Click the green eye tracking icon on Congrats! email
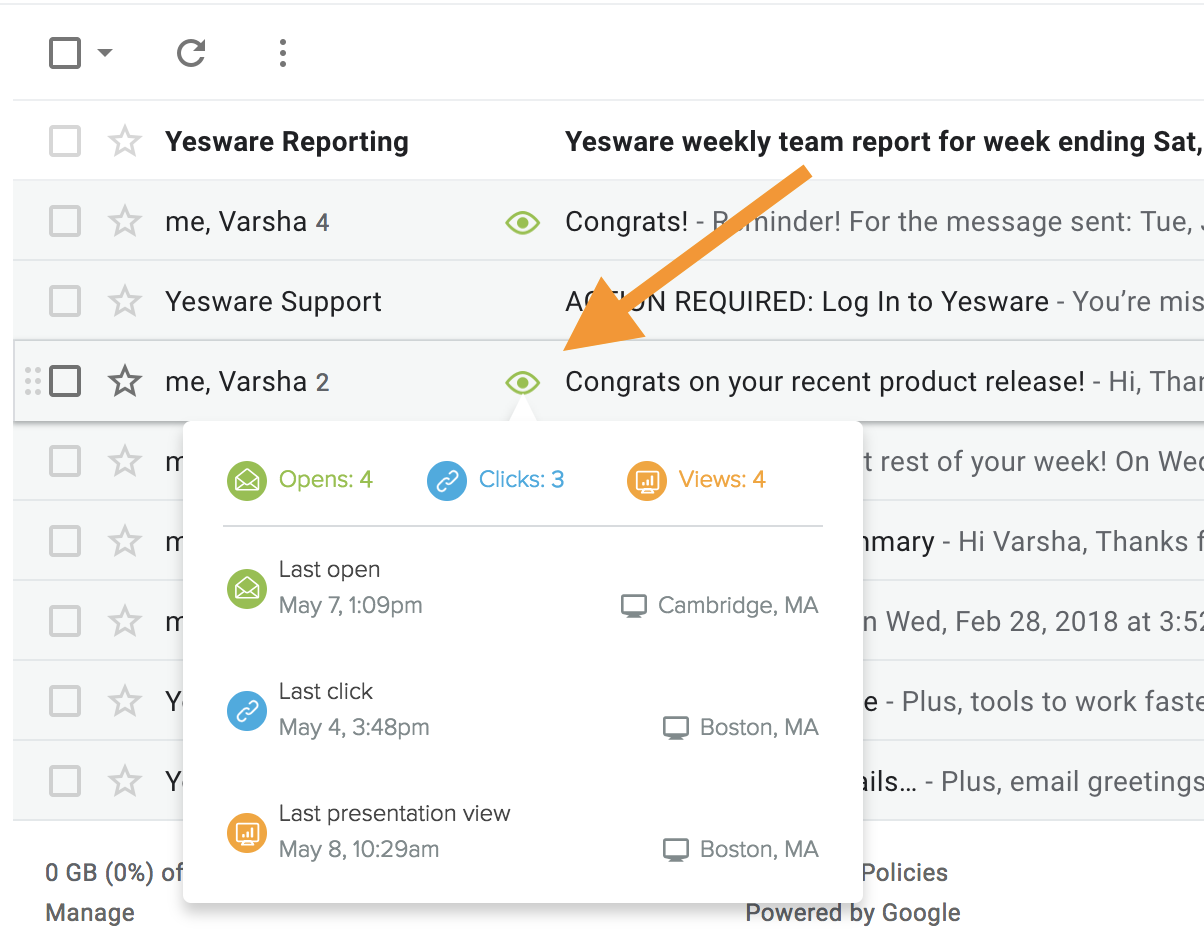Screen dimensions: 1204x943 coord(522,222)
